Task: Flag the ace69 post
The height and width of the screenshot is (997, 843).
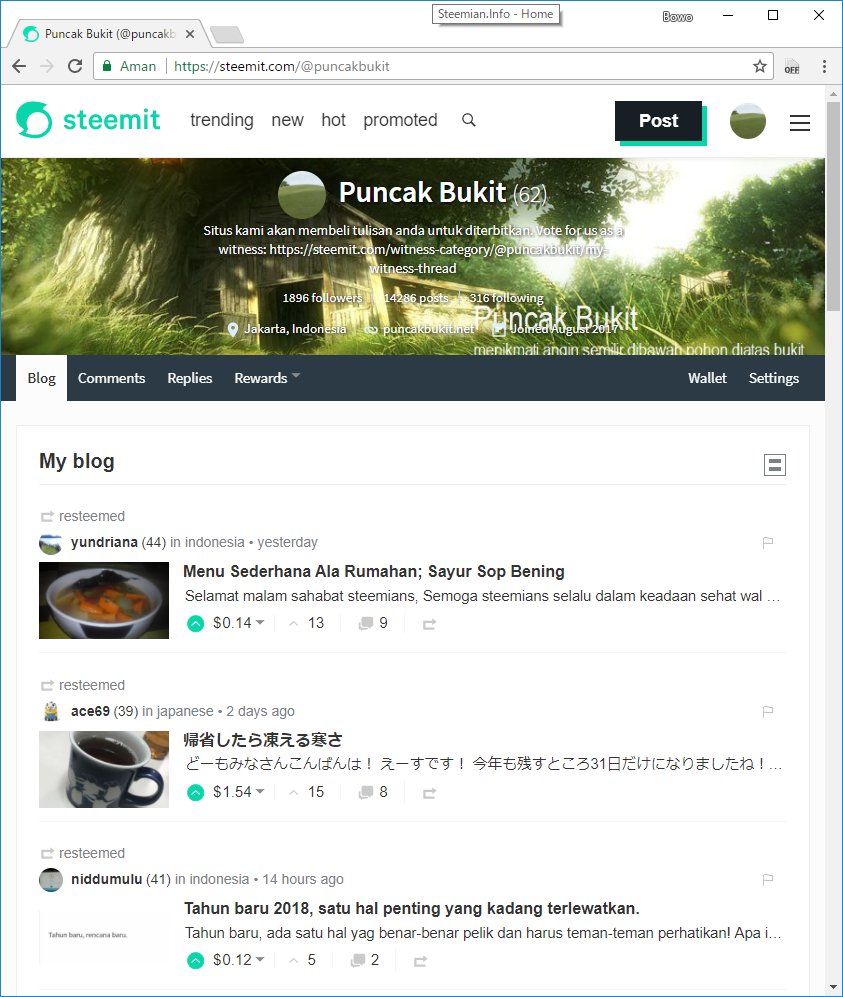Action: pyautogui.click(x=768, y=711)
